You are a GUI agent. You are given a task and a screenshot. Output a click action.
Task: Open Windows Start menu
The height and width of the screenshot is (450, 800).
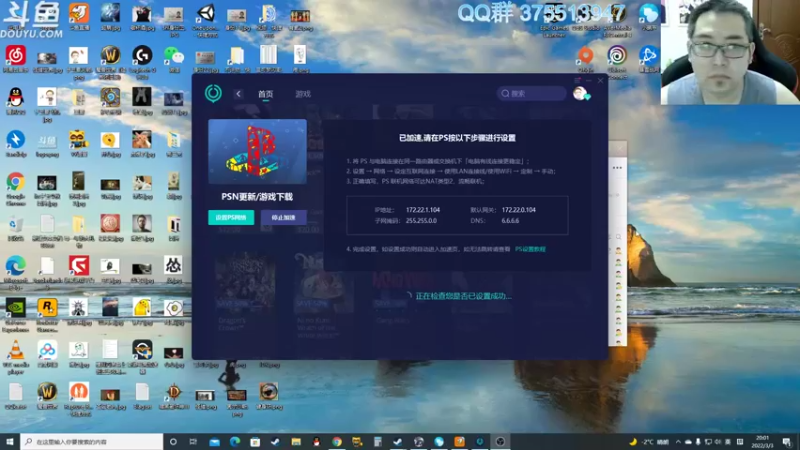10,441
